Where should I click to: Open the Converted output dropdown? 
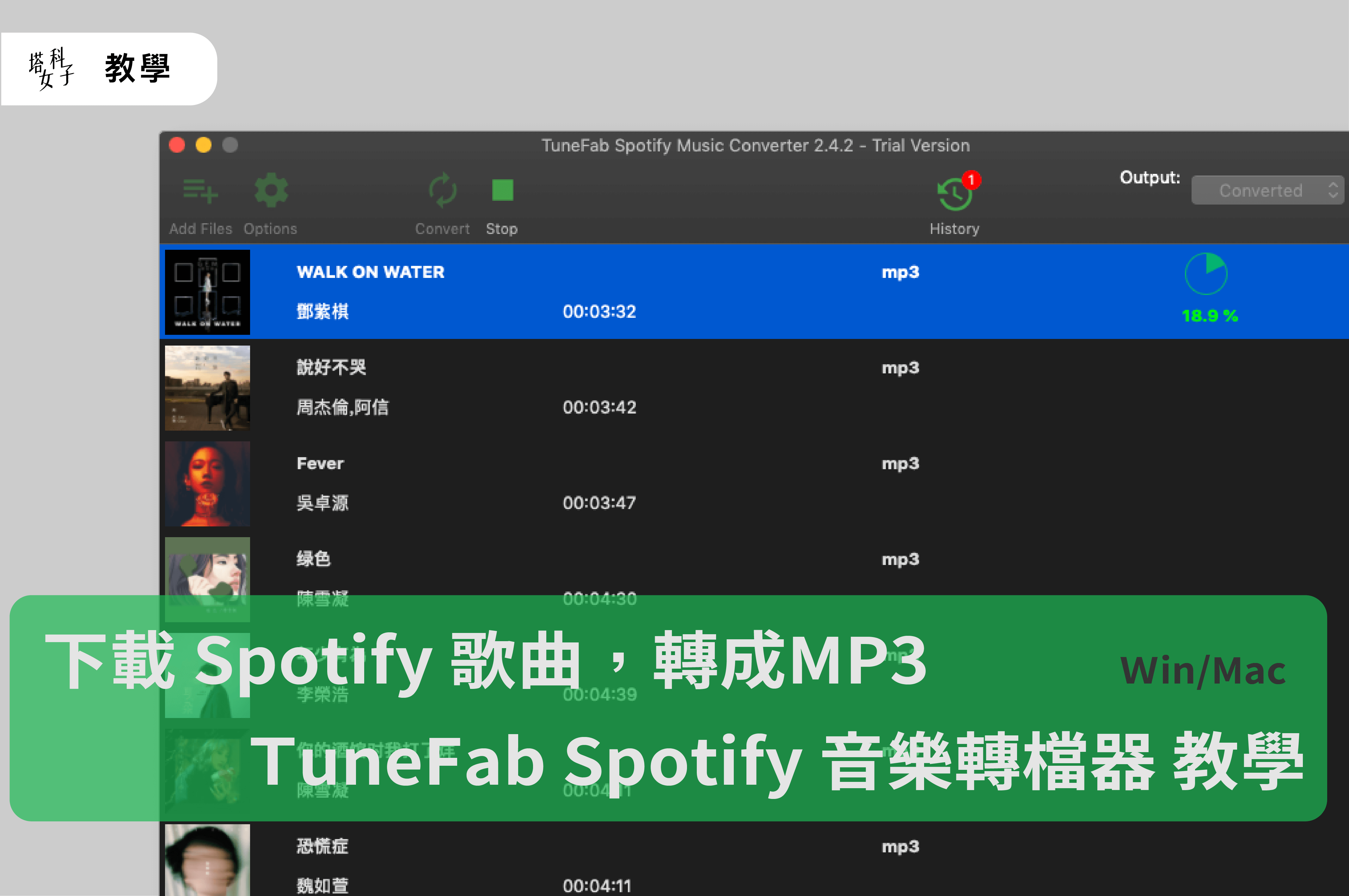pyautogui.click(x=1260, y=190)
